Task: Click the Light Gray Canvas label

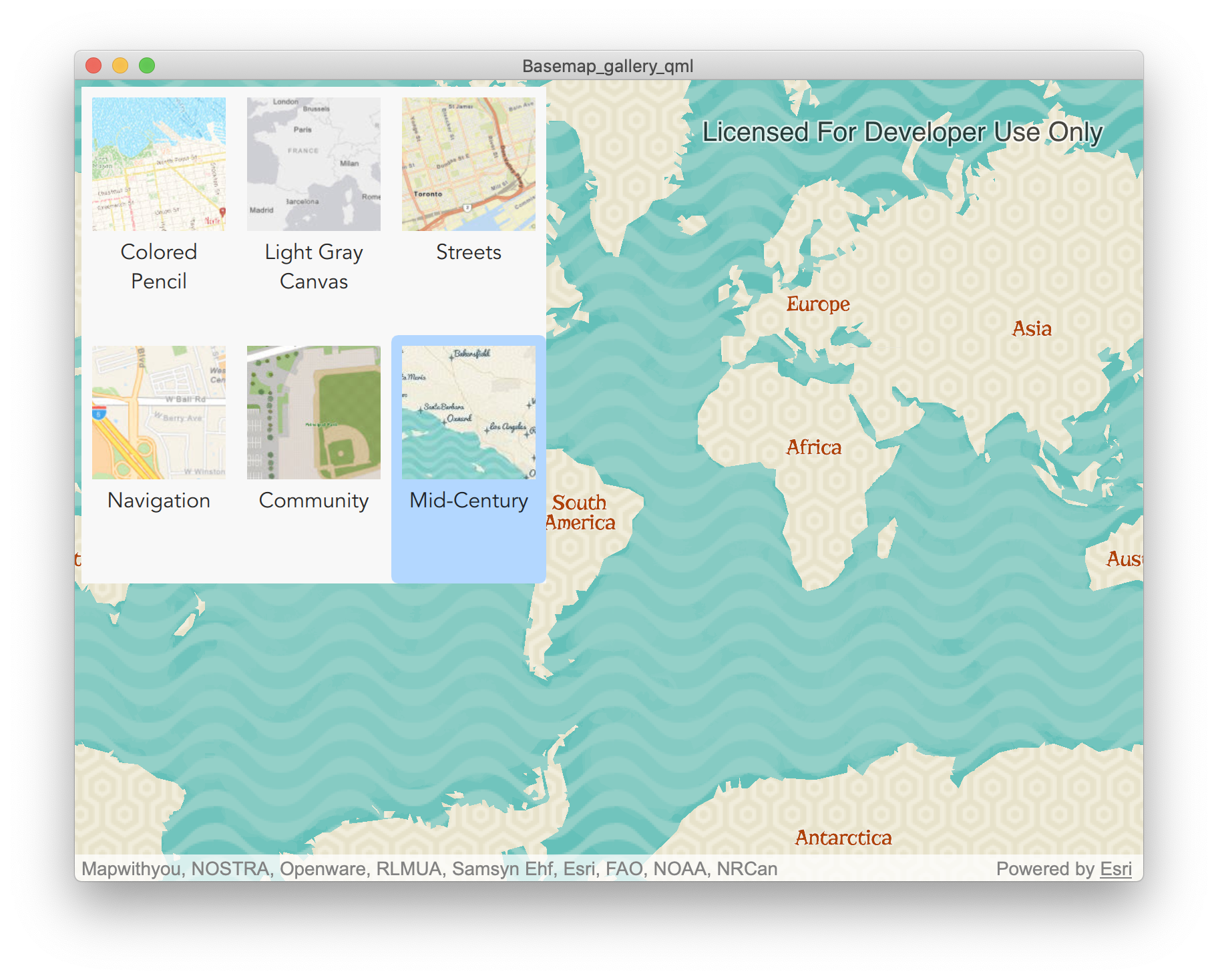Action: pos(314,266)
